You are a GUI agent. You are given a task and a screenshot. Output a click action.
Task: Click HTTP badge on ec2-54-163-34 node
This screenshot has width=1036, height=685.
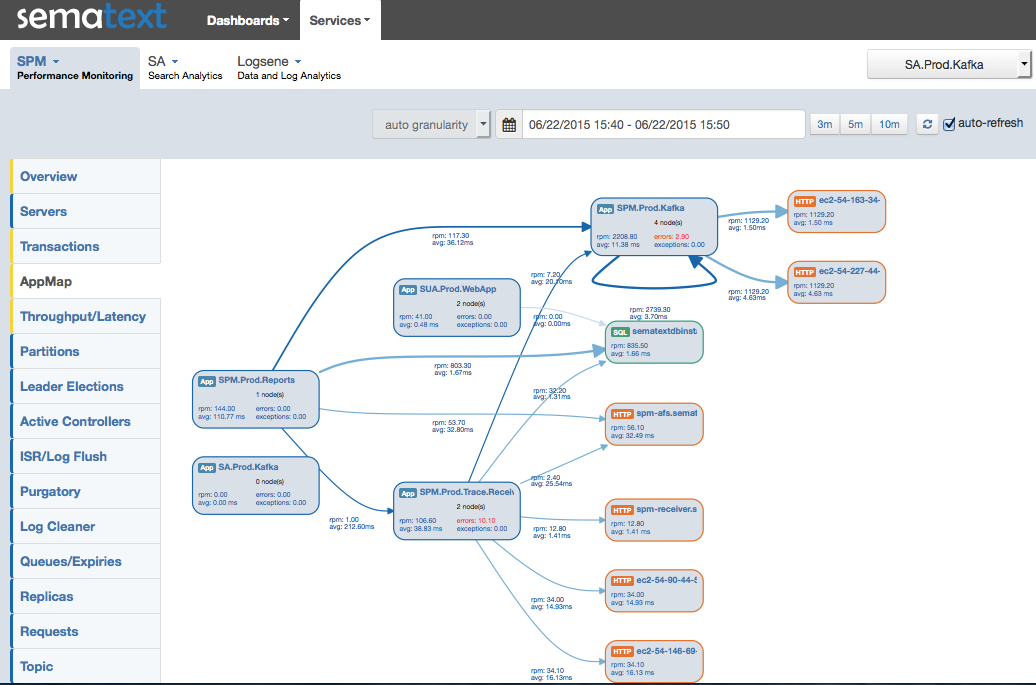click(804, 201)
